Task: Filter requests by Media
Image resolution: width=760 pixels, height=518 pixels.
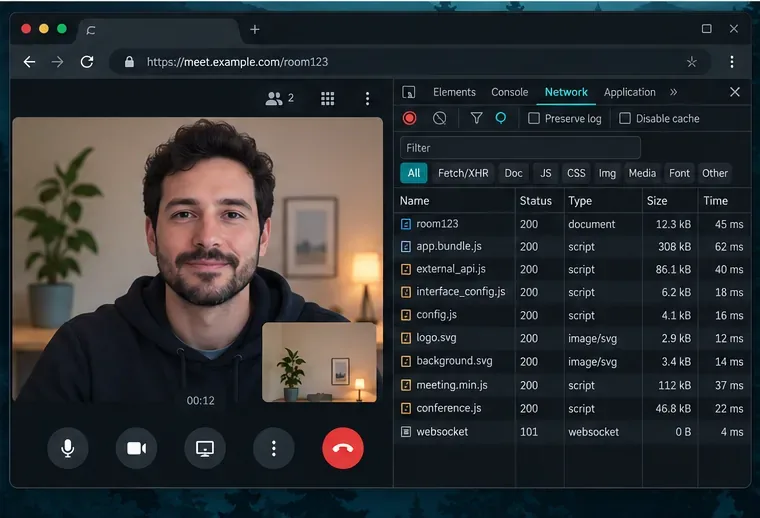Action: [x=642, y=173]
